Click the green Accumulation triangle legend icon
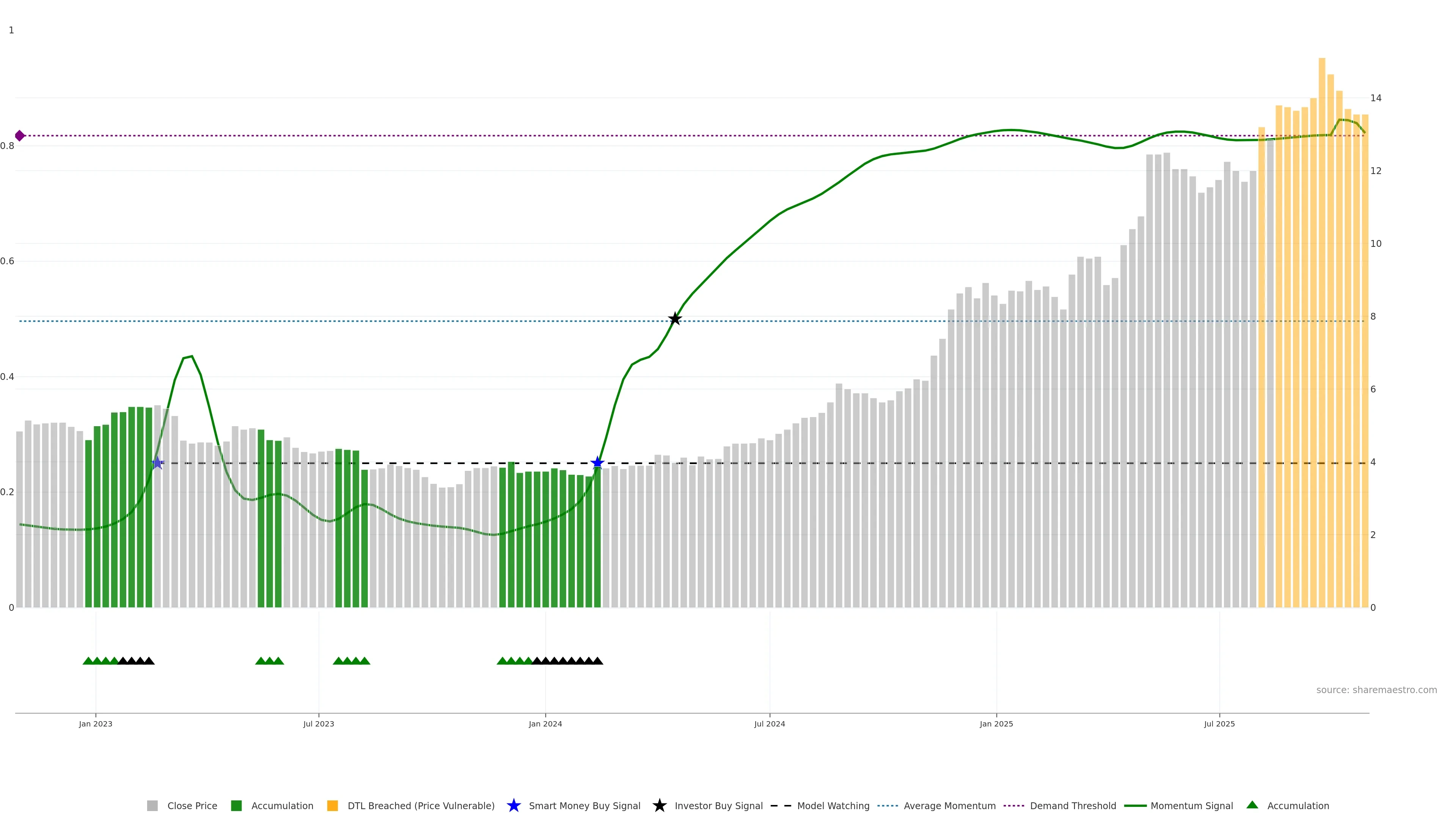1456x819 pixels. 1252,805
